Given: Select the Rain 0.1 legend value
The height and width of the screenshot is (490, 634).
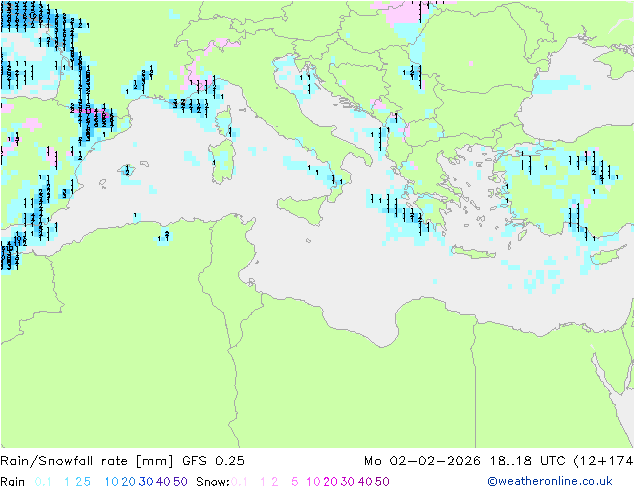Looking at the screenshot, I should coord(43,482).
